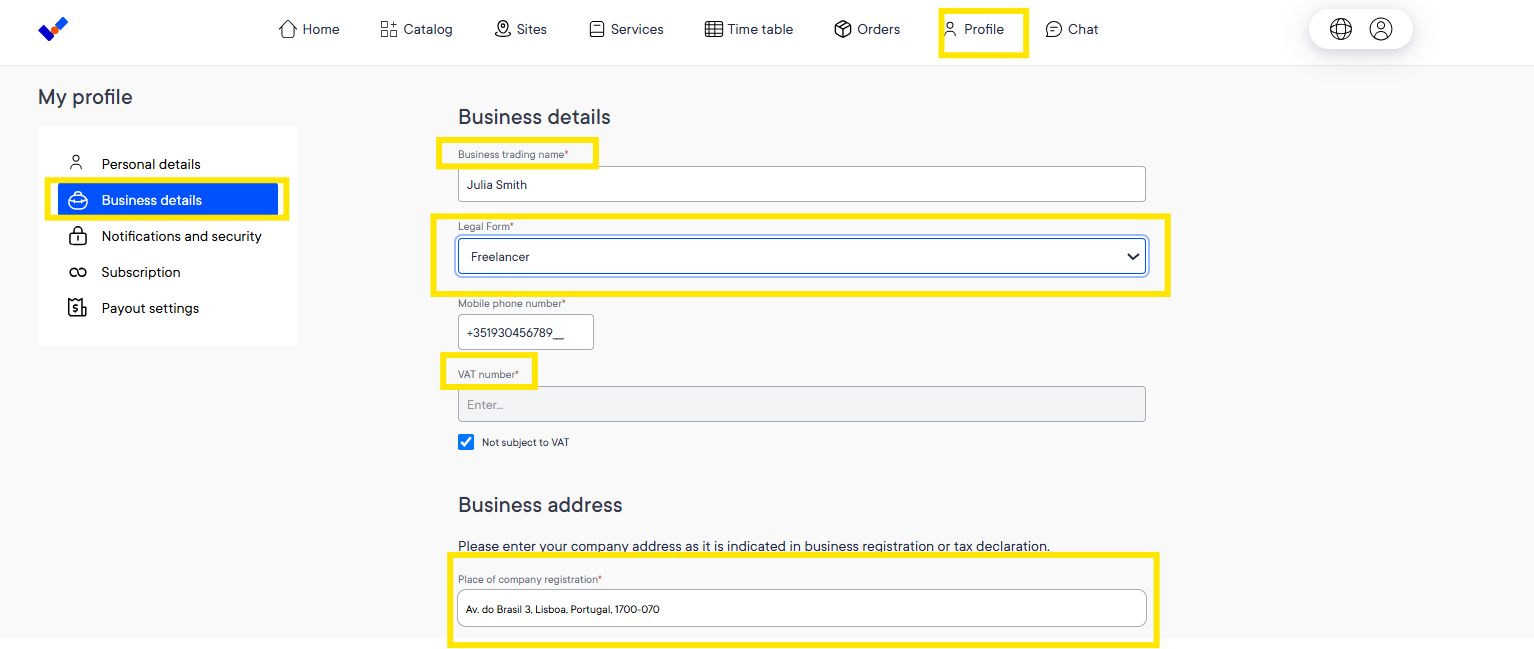Click the Chat bubble icon
1534x649 pixels.
coord(1054,29)
